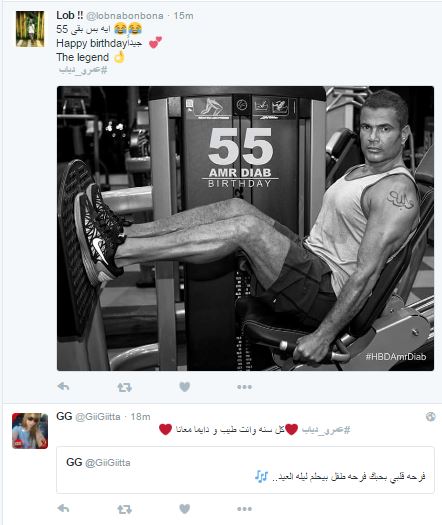442x525 pixels.
Task: Click the Lob !! display name
Action: click(x=70, y=15)
